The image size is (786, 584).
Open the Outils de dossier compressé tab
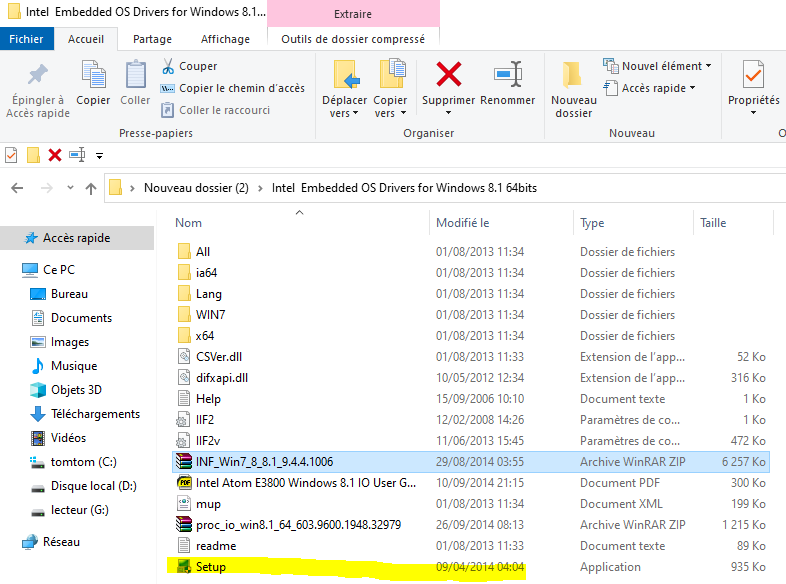(353, 39)
